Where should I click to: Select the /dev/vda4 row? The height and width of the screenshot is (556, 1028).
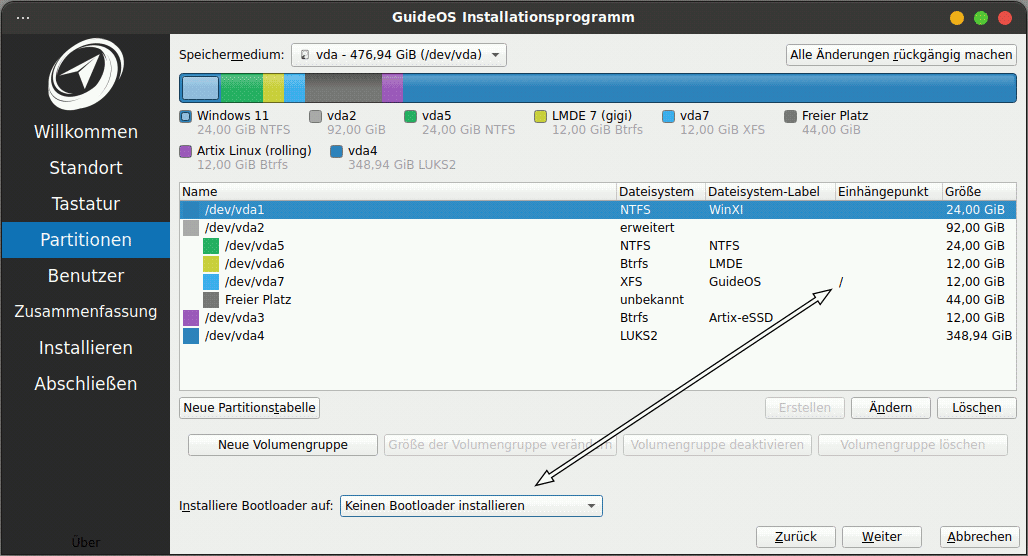pos(598,336)
